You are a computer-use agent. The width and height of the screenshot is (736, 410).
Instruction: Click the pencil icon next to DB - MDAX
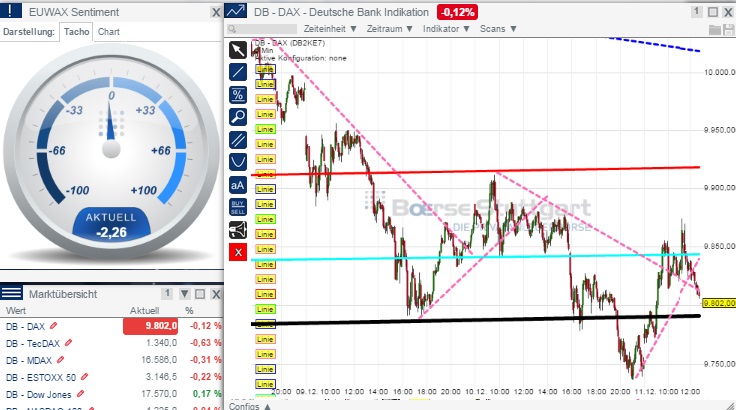click(60, 360)
